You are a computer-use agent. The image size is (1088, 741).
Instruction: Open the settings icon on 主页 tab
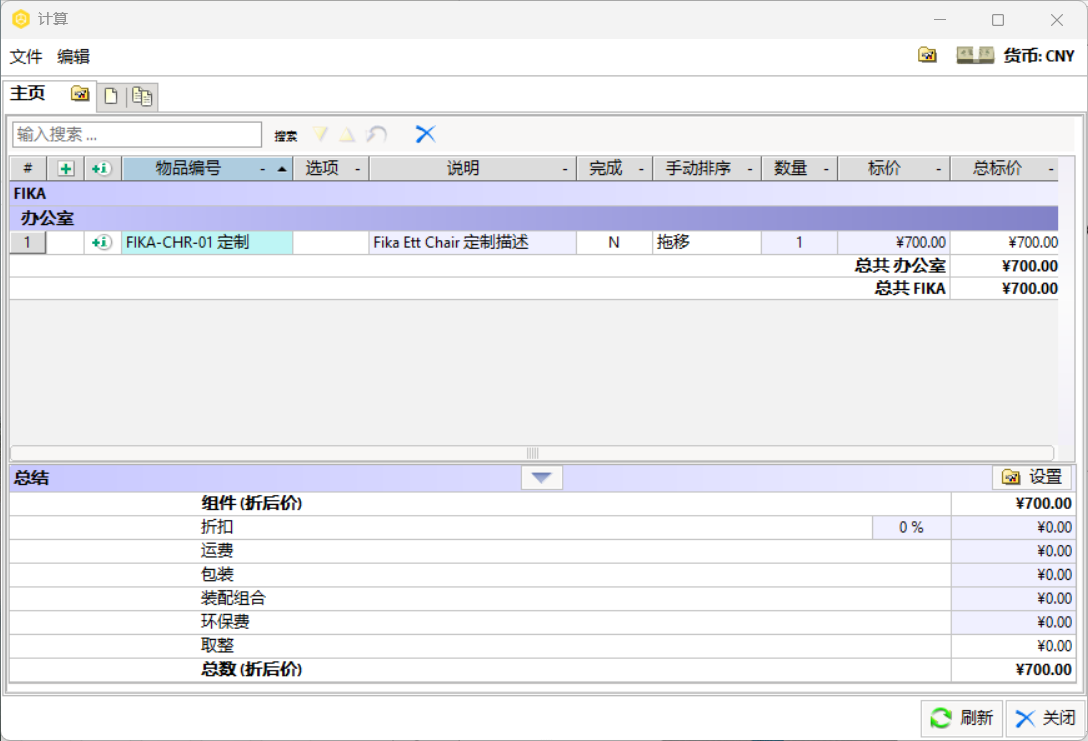(80, 94)
